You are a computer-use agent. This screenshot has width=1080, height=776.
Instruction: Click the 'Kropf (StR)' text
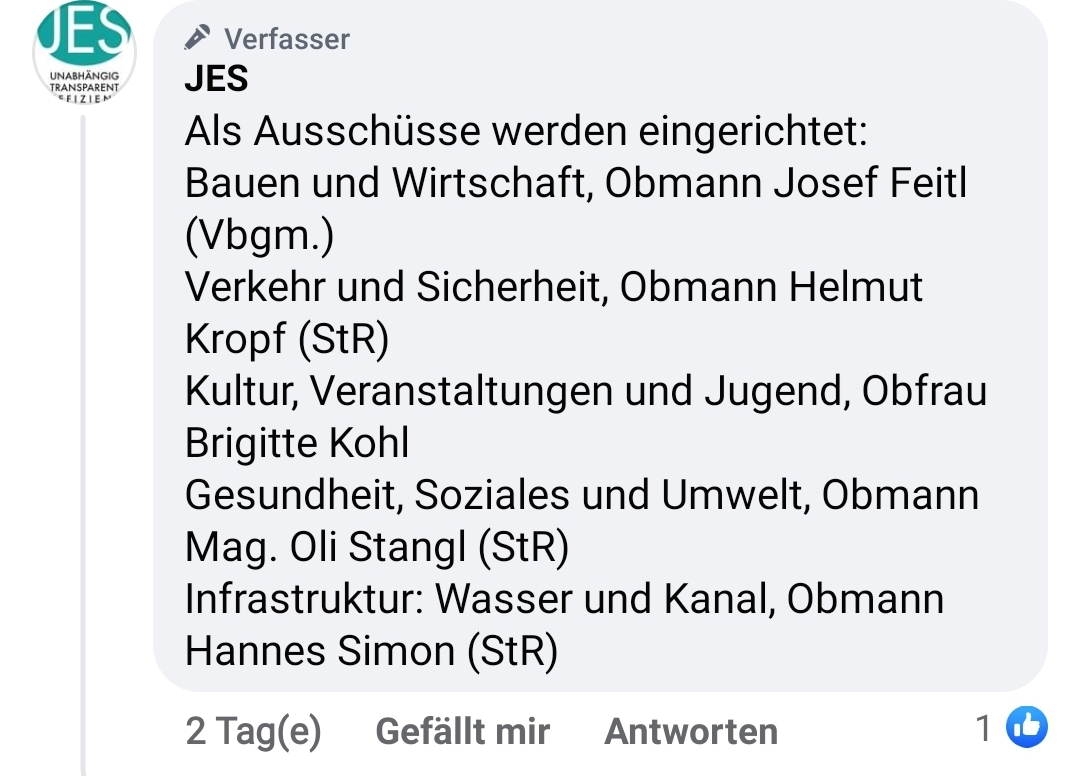point(287,339)
